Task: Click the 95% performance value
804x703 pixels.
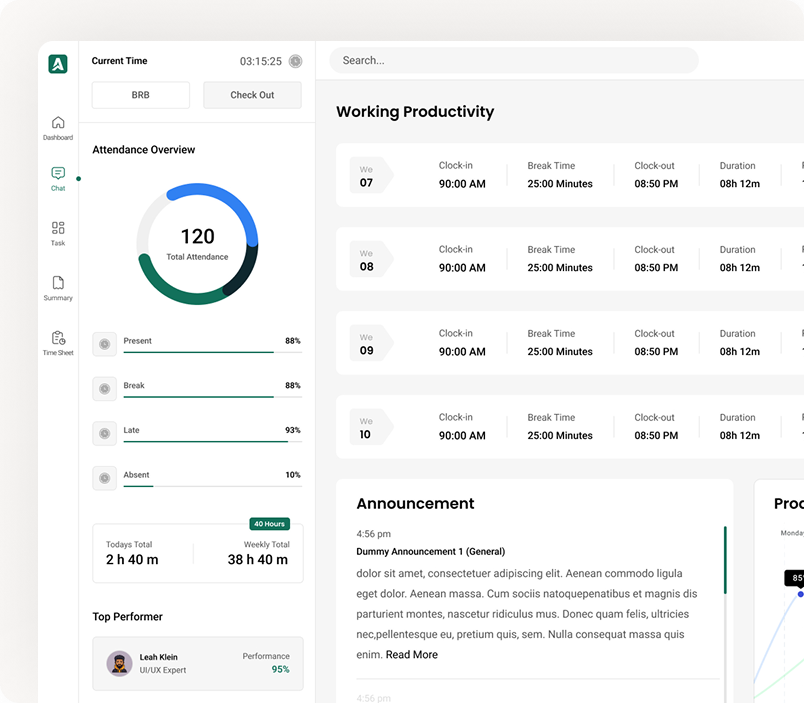Action: point(280,669)
